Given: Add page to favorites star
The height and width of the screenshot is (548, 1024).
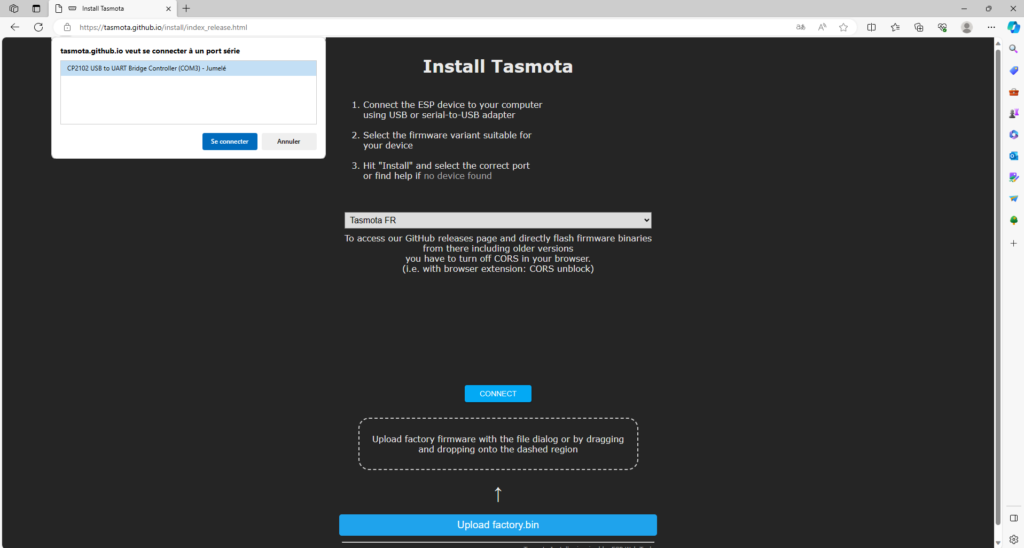Looking at the screenshot, I should pos(844,27).
